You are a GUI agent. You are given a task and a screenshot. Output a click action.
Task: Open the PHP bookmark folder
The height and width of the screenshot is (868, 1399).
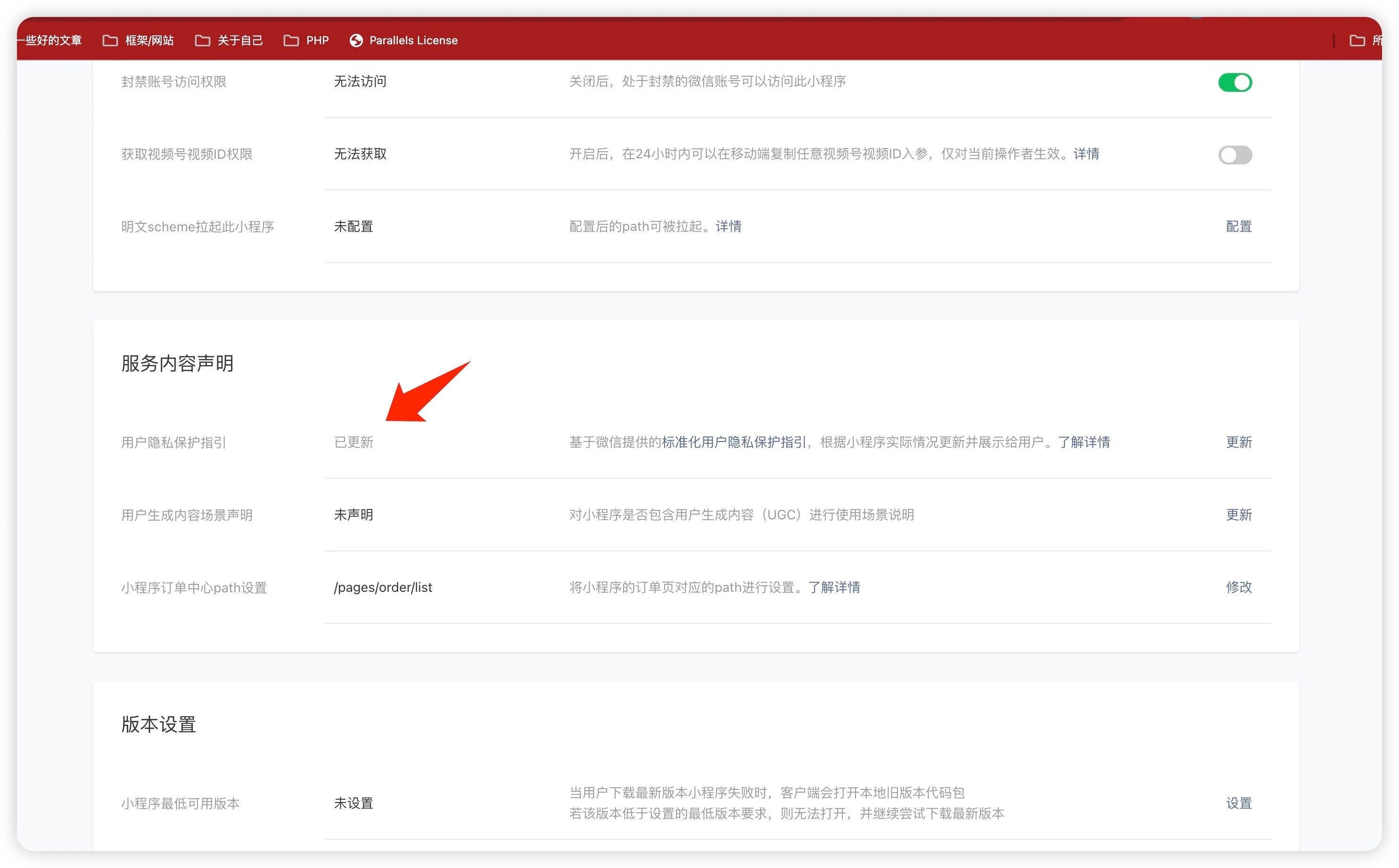pos(306,40)
